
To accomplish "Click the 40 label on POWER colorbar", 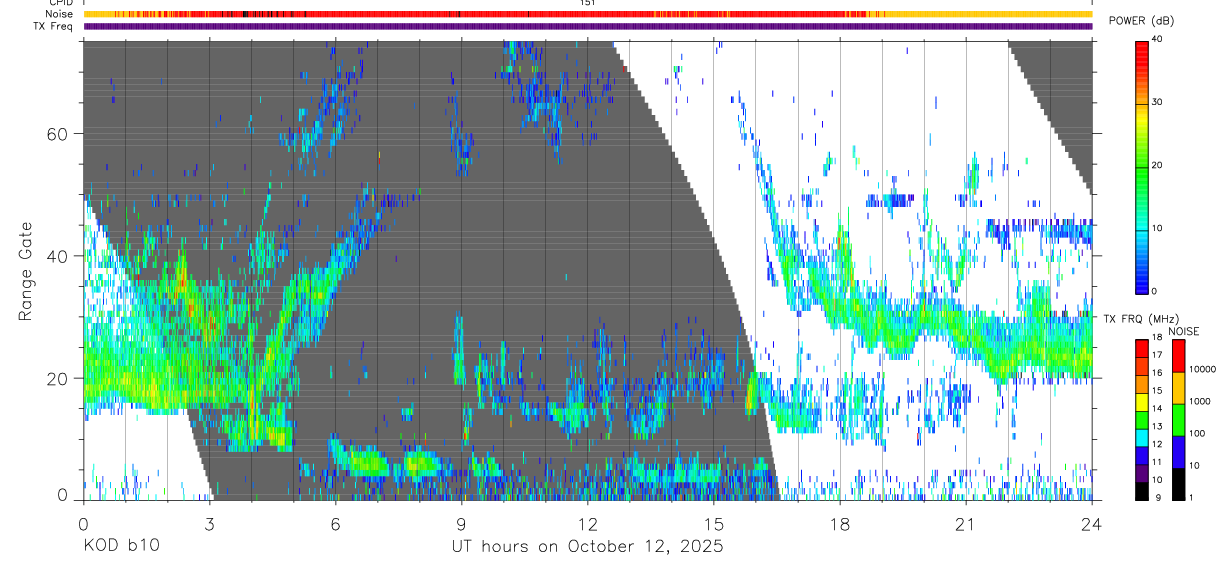I will 1158,40.
